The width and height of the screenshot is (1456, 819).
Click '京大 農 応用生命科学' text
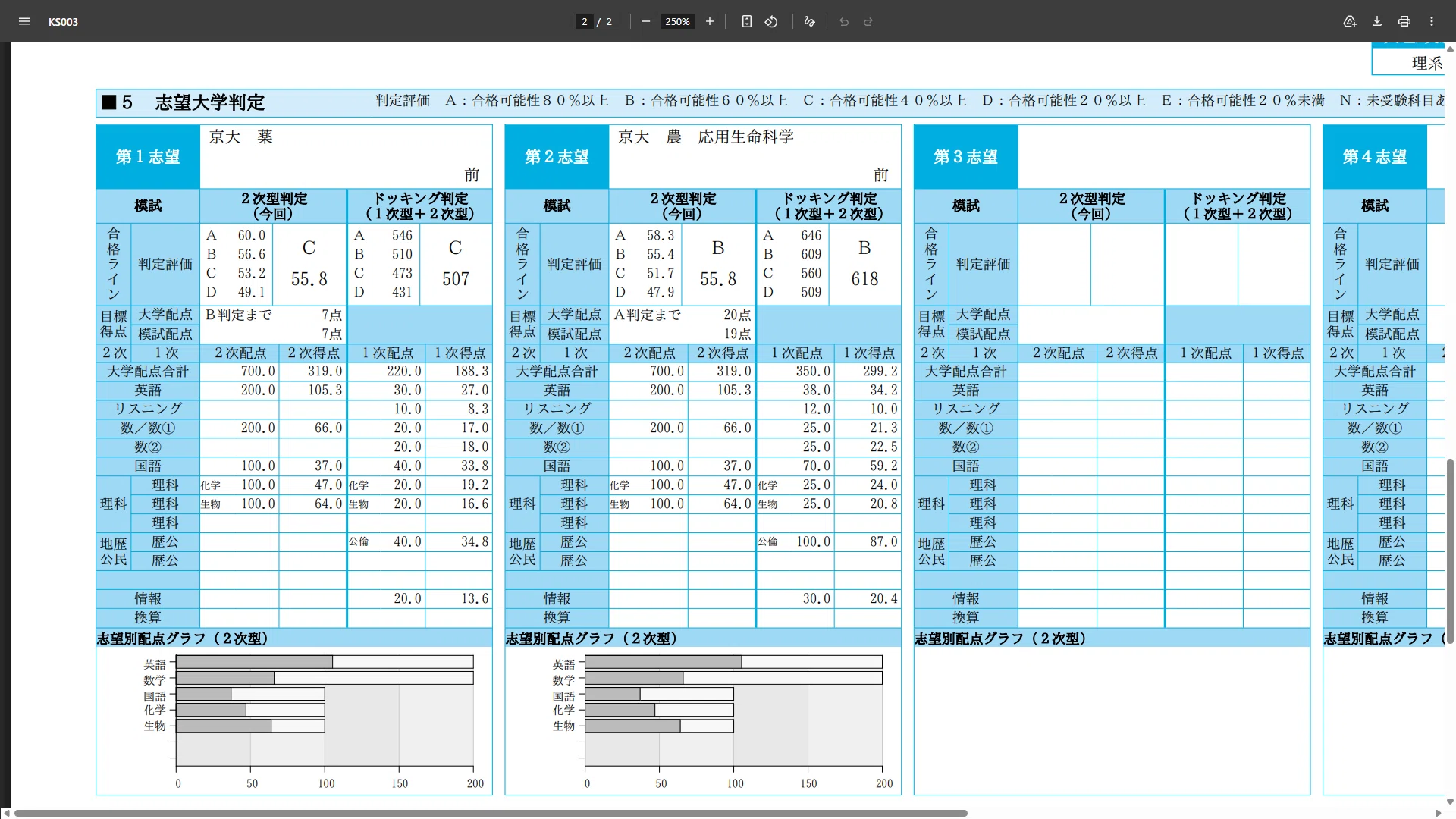(x=706, y=137)
